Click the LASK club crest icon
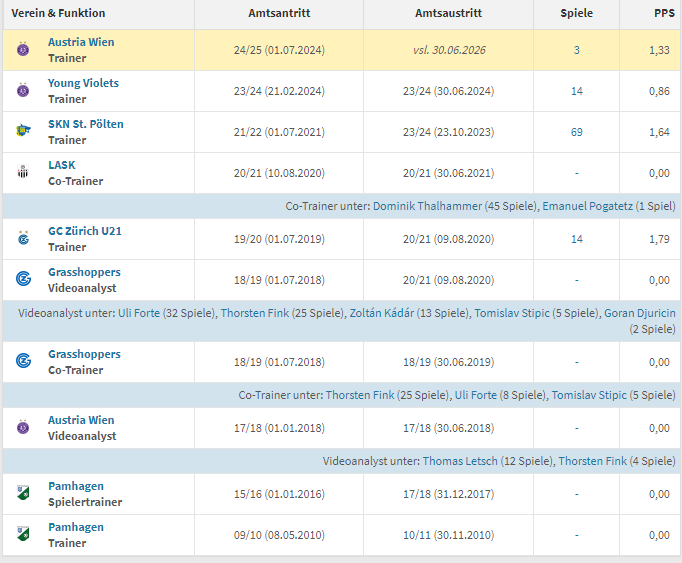 click(23, 173)
